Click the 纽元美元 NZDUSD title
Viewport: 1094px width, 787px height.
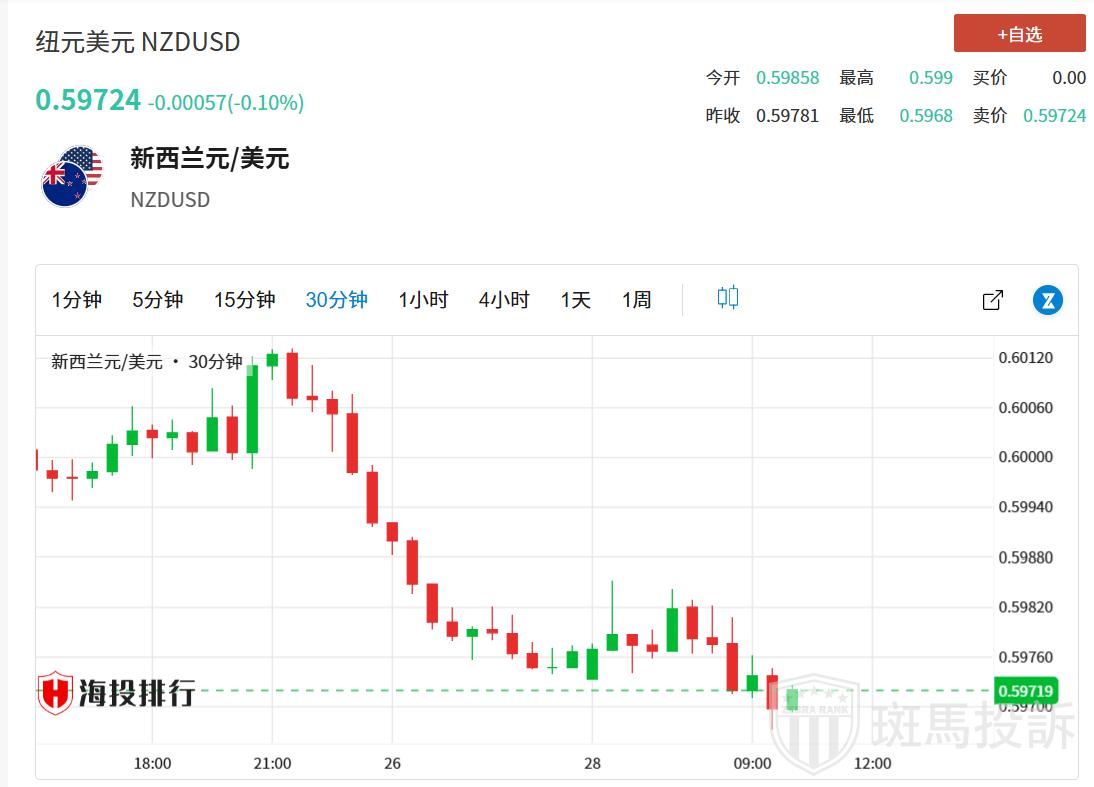(138, 42)
